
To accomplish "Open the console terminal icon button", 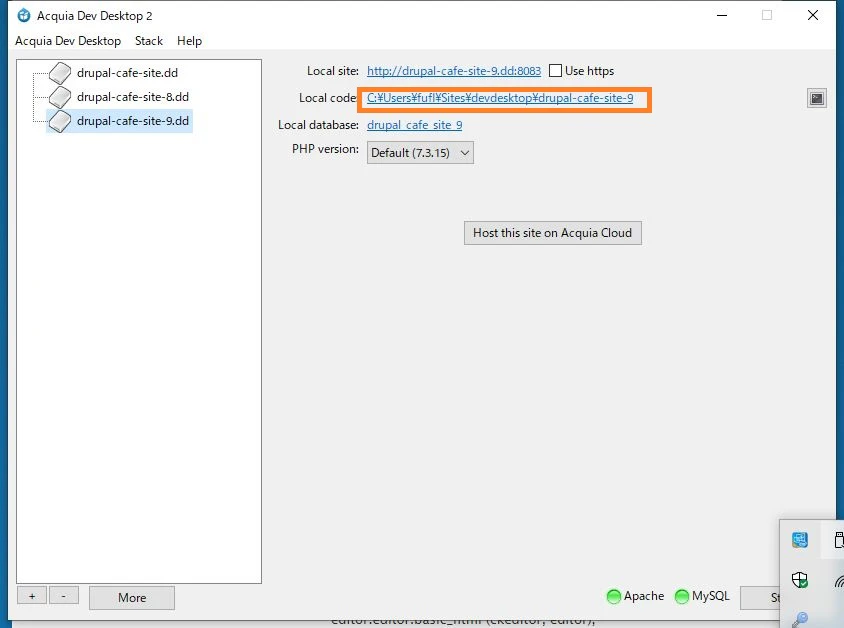I will point(817,98).
